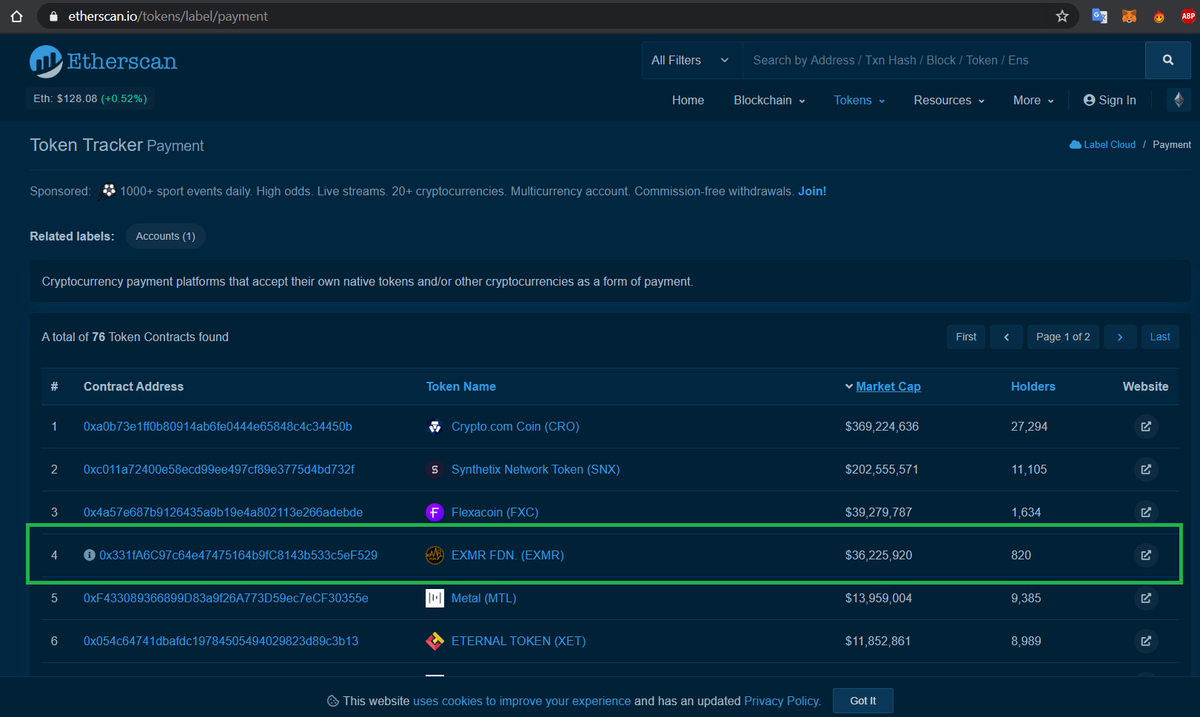Viewport: 1200px width, 717px height.
Task: Click the holders count 27,294
Action: click(x=1029, y=427)
